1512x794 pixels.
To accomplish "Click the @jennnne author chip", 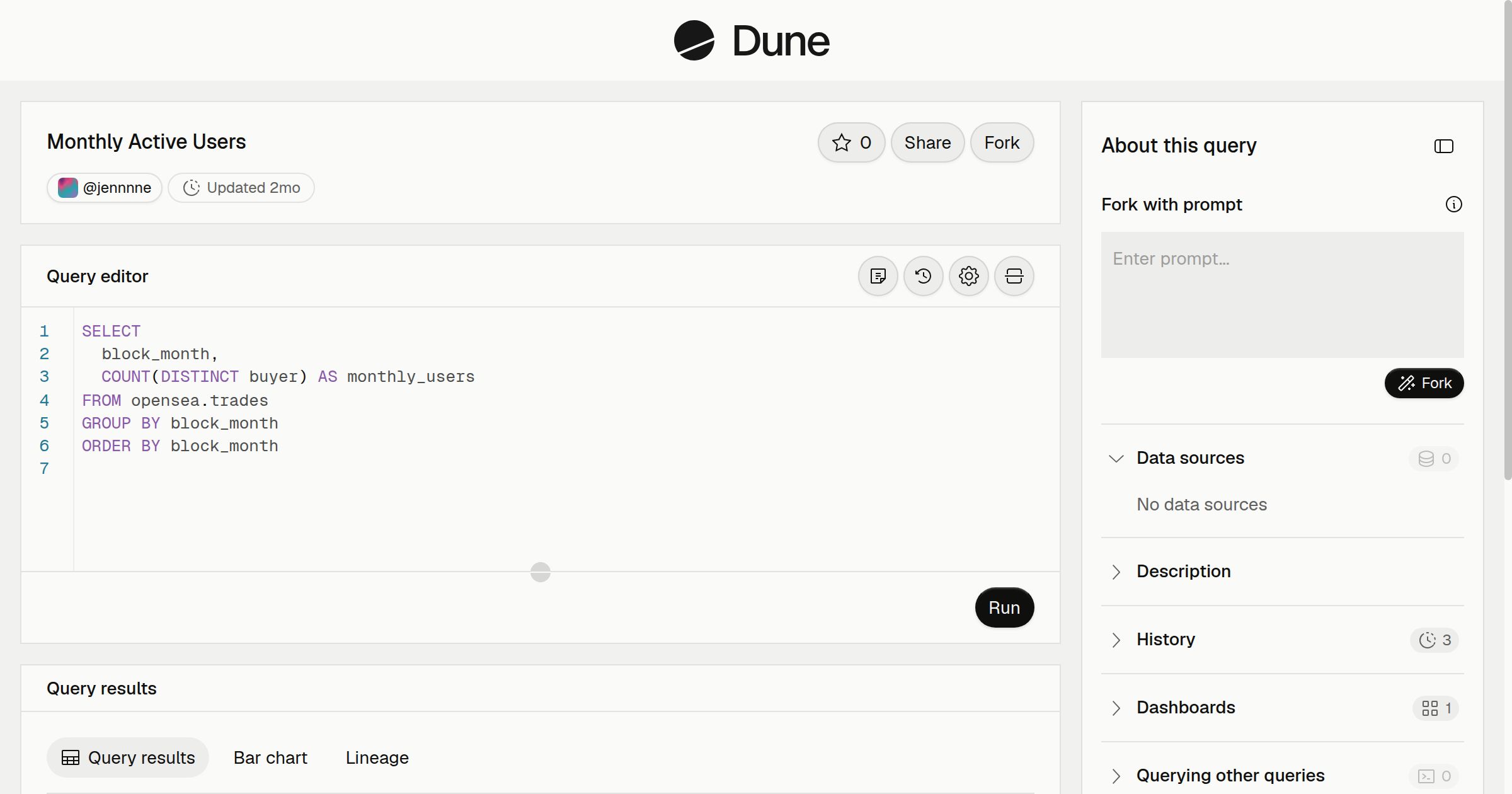I will click(x=105, y=188).
